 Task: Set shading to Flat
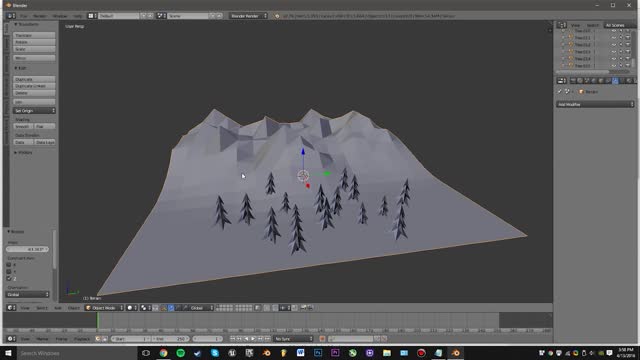pyautogui.click(x=44, y=127)
